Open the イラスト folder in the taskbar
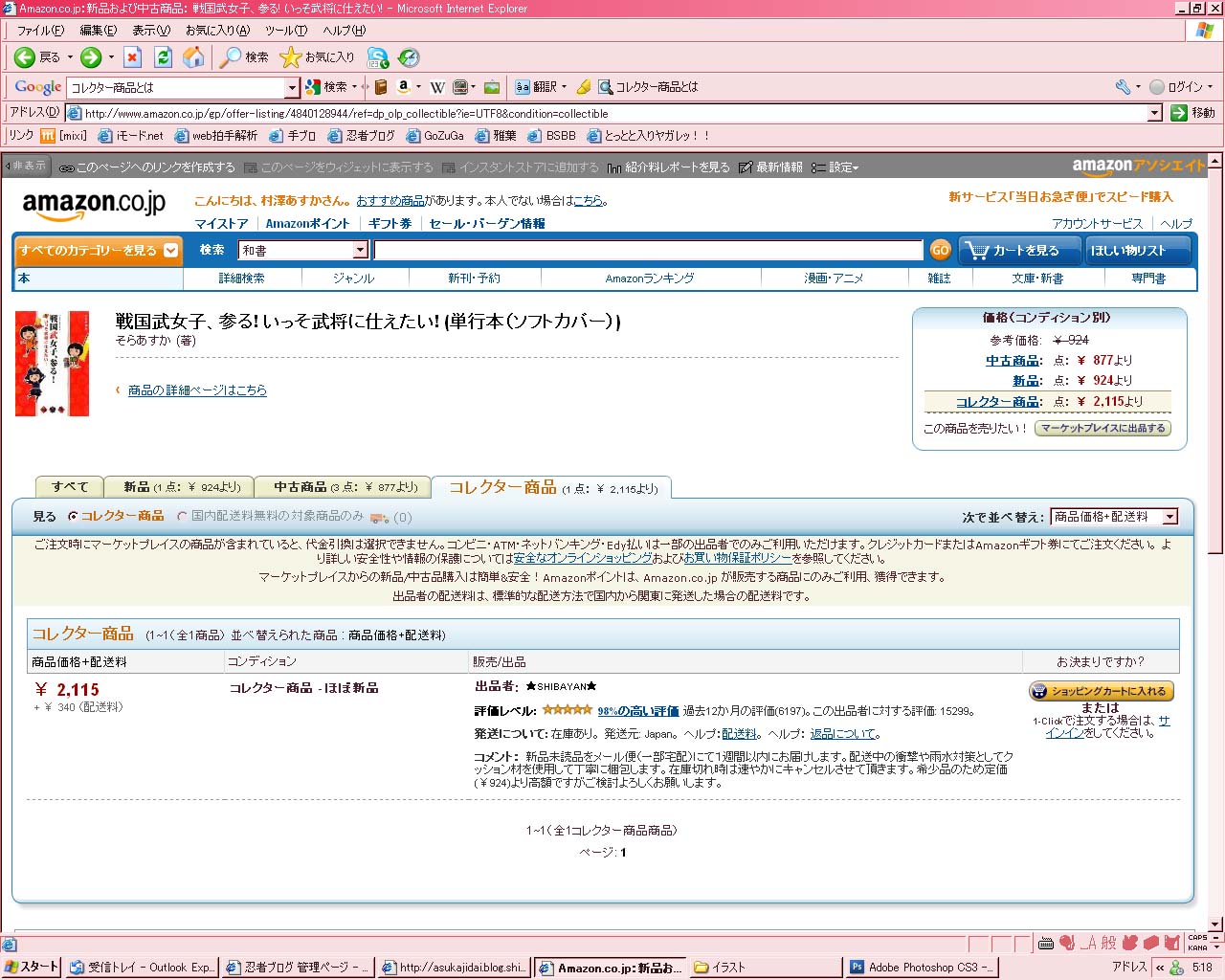This screenshot has width=1225, height=980. pyautogui.click(x=767, y=968)
